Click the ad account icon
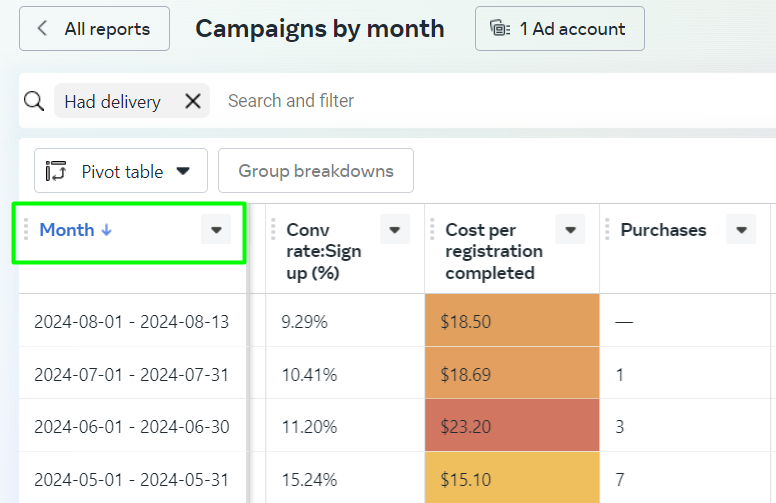The height and width of the screenshot is (503, 776). point(500,28)
